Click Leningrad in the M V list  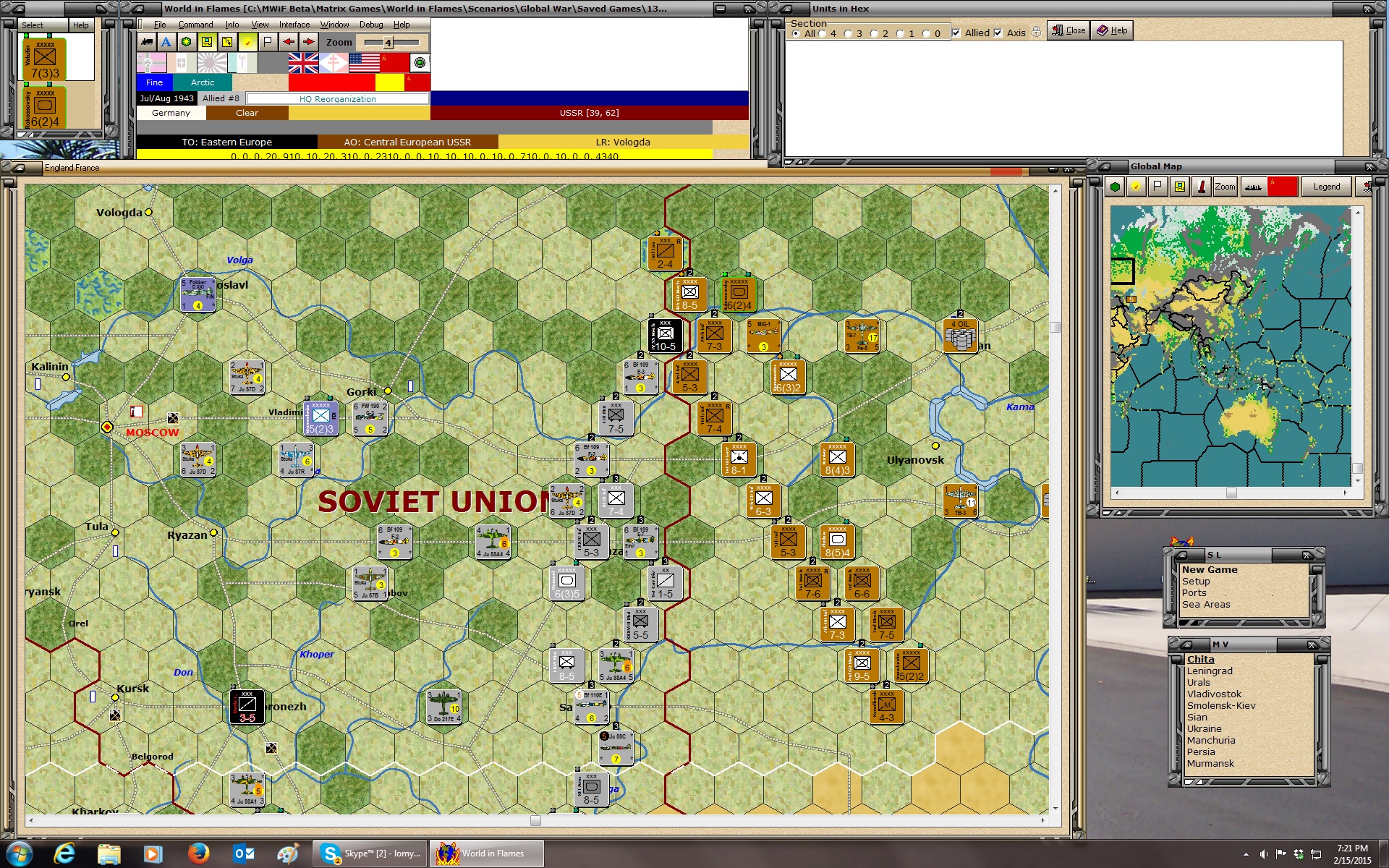click(1210, 671)
